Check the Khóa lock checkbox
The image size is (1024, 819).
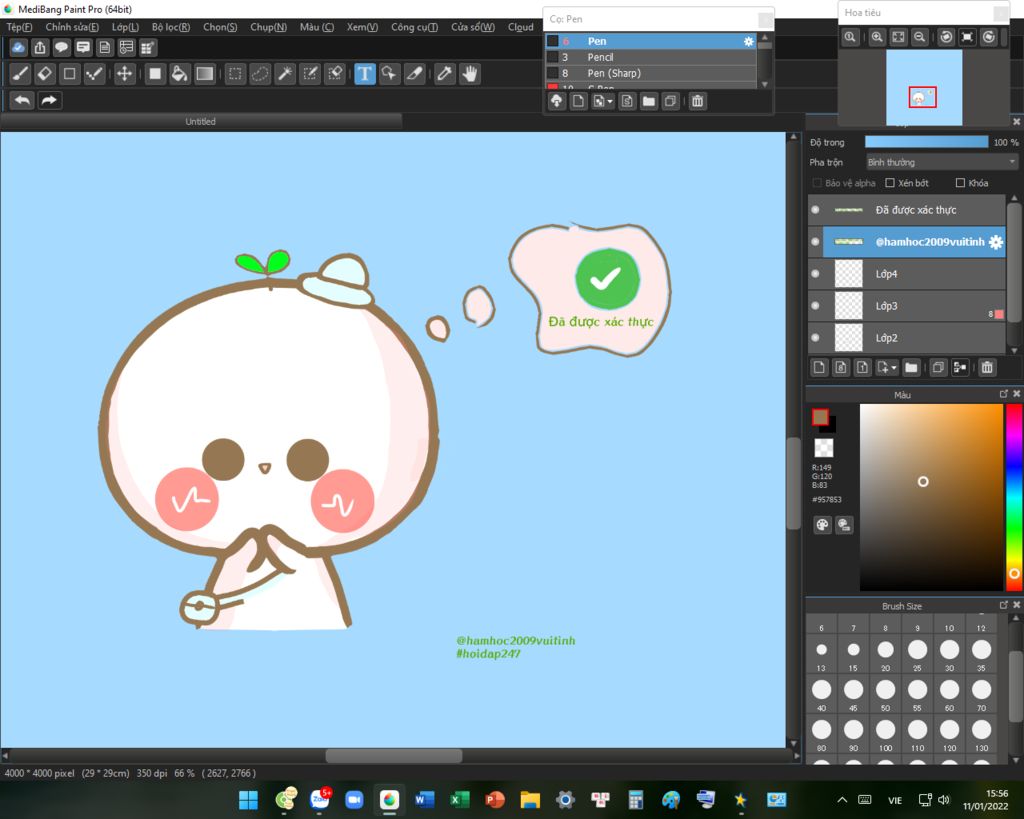960,183
